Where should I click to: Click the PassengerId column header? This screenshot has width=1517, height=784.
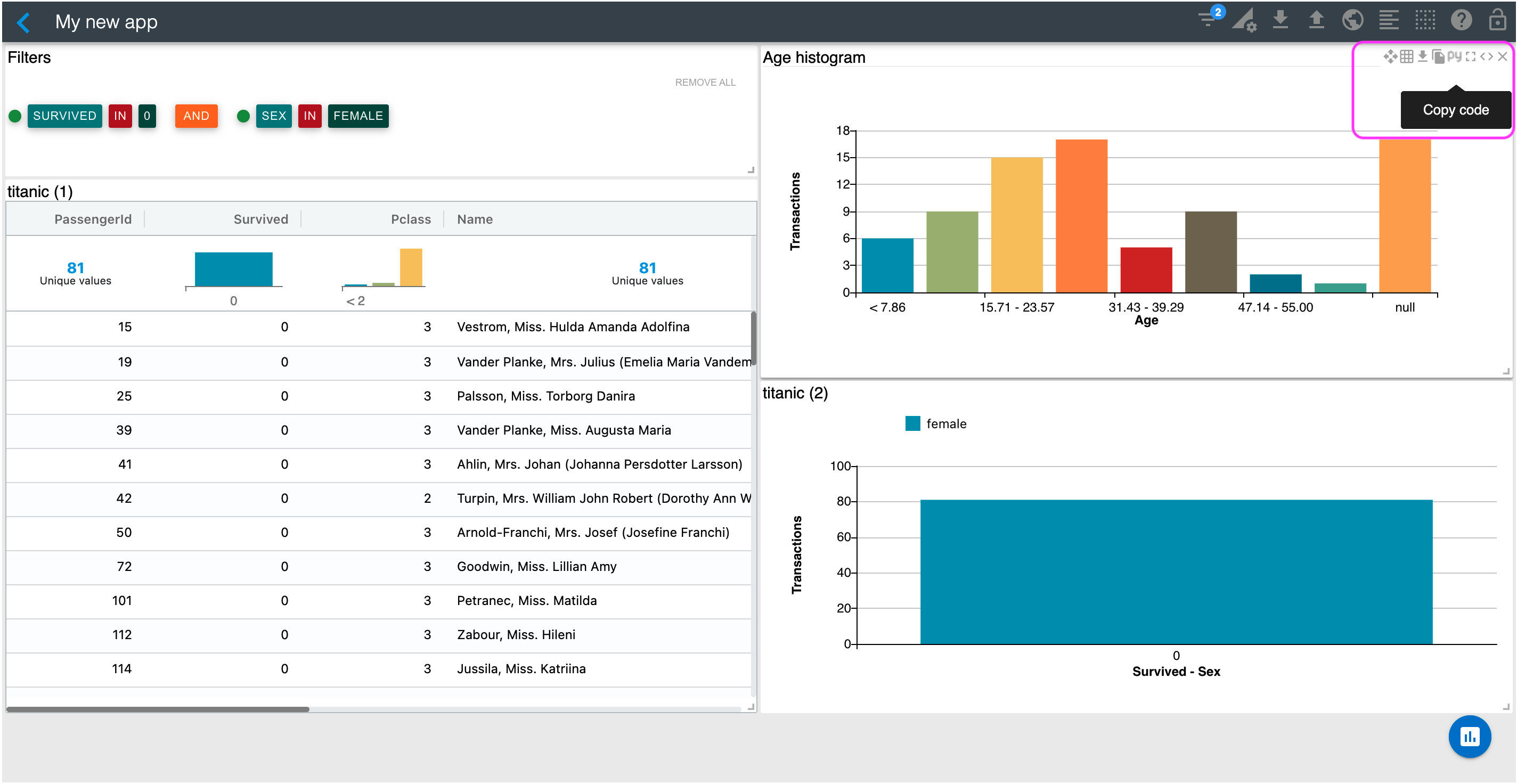click(x=93, y=219)
